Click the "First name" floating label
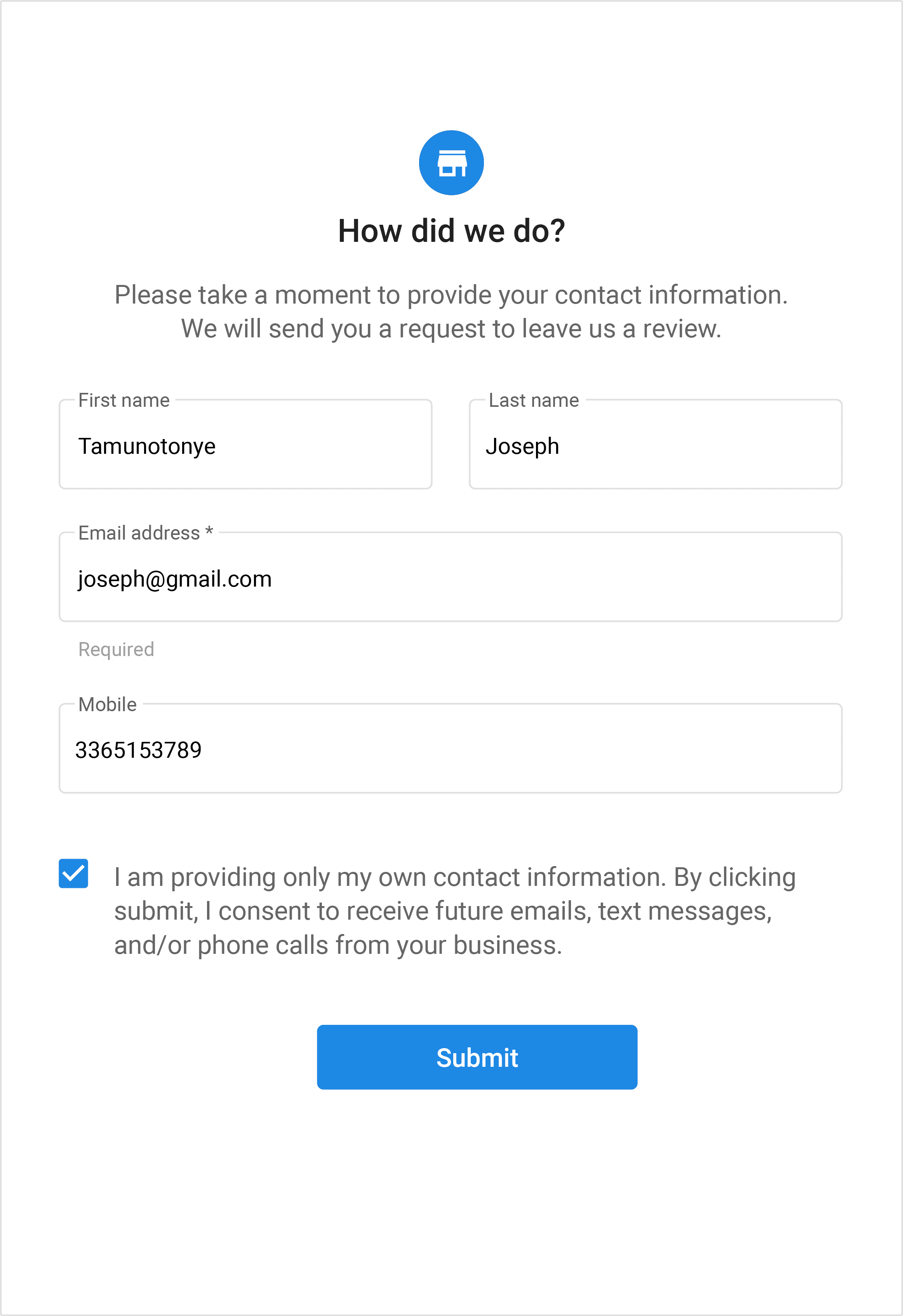 pos(124,400)
